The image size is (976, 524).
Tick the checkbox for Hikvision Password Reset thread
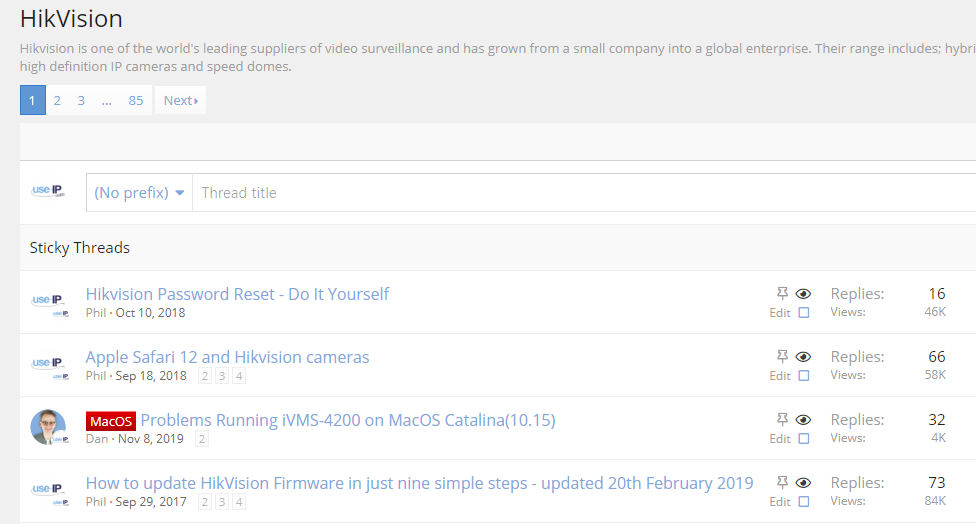click(804, 313)
